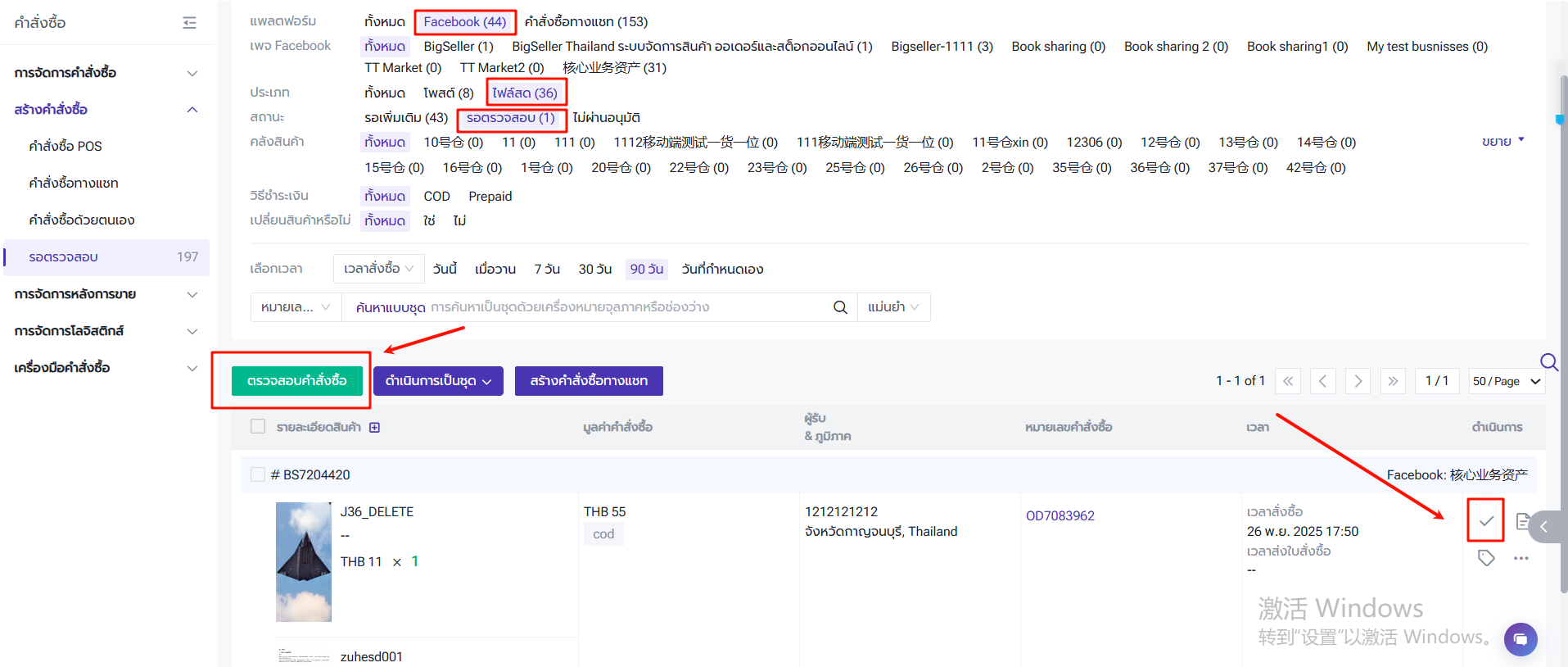Click the green ตรวจสอบคำสั่งซื้อ button

click(296, 381)
